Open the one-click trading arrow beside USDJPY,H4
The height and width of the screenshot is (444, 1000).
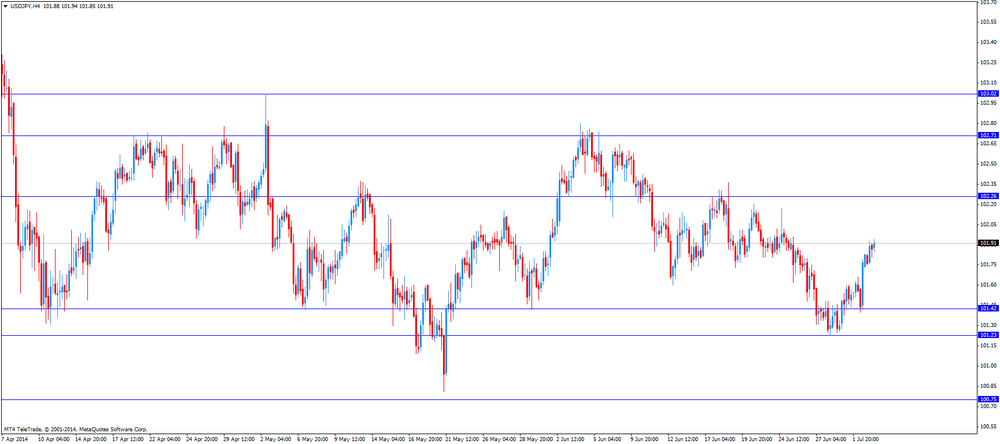(6, 6)
